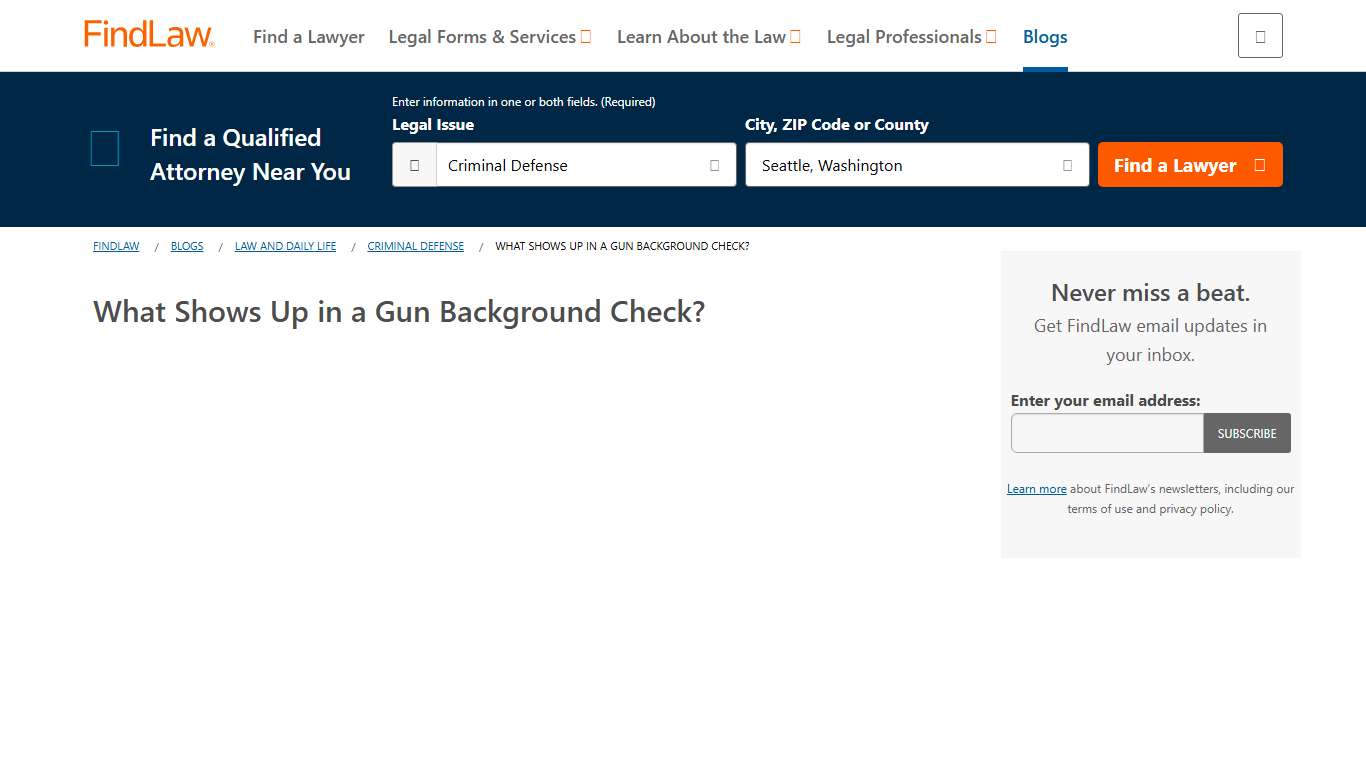Click the location icon in the city field
This screenshot has width=1366, height=768.
pyautogui.click(x=1066, y=165)
